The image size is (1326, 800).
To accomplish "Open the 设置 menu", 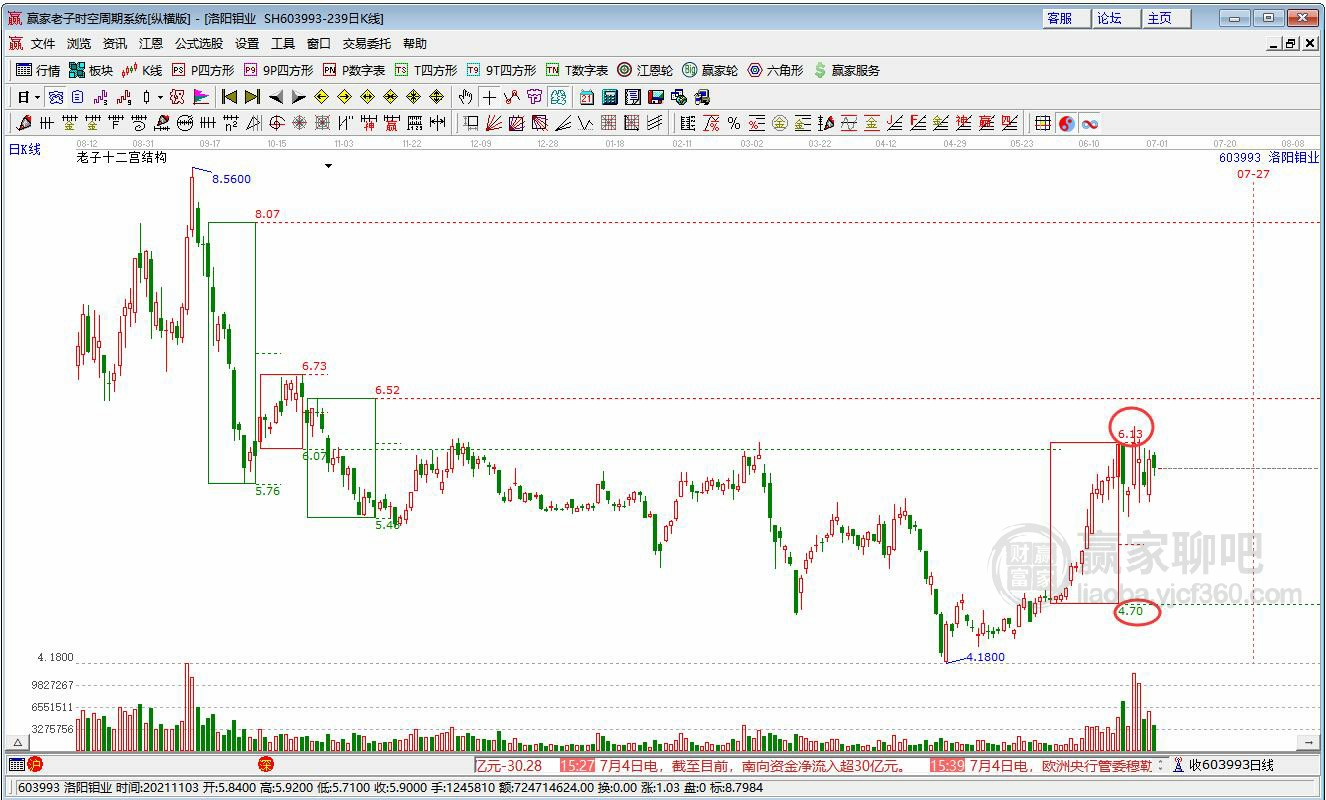I will 247,44.
